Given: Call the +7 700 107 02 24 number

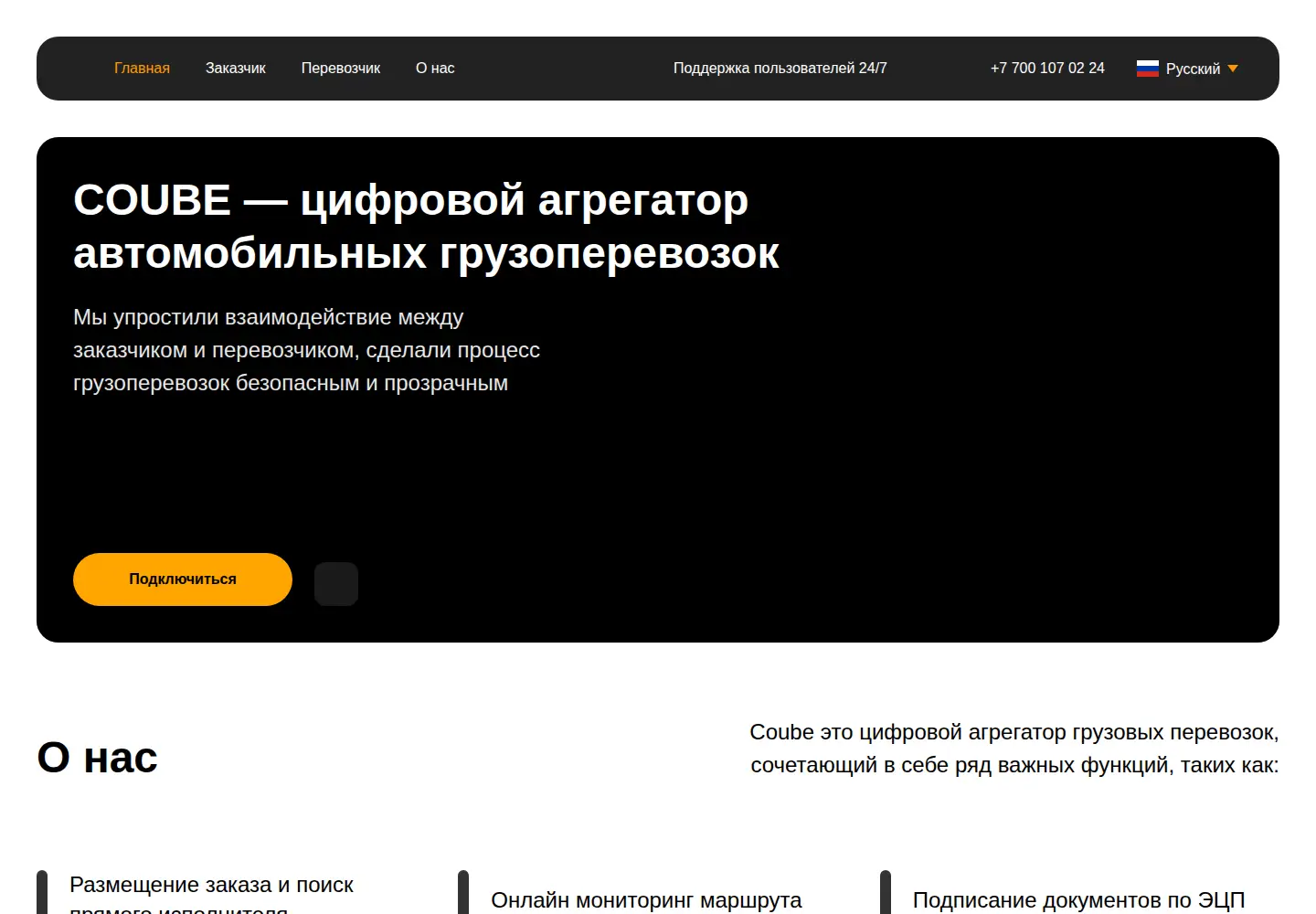Looking at the screenshot, I should 1047,69.
